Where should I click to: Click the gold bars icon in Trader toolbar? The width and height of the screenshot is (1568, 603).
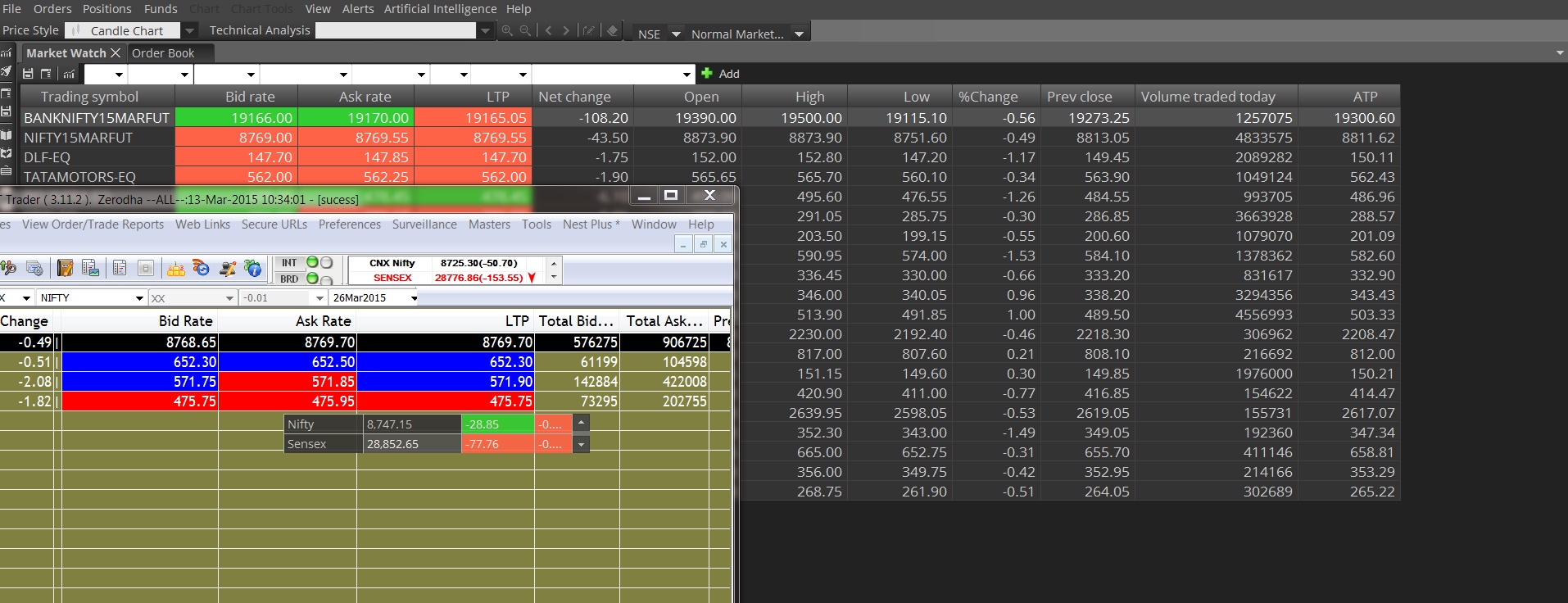pos(175,268)
